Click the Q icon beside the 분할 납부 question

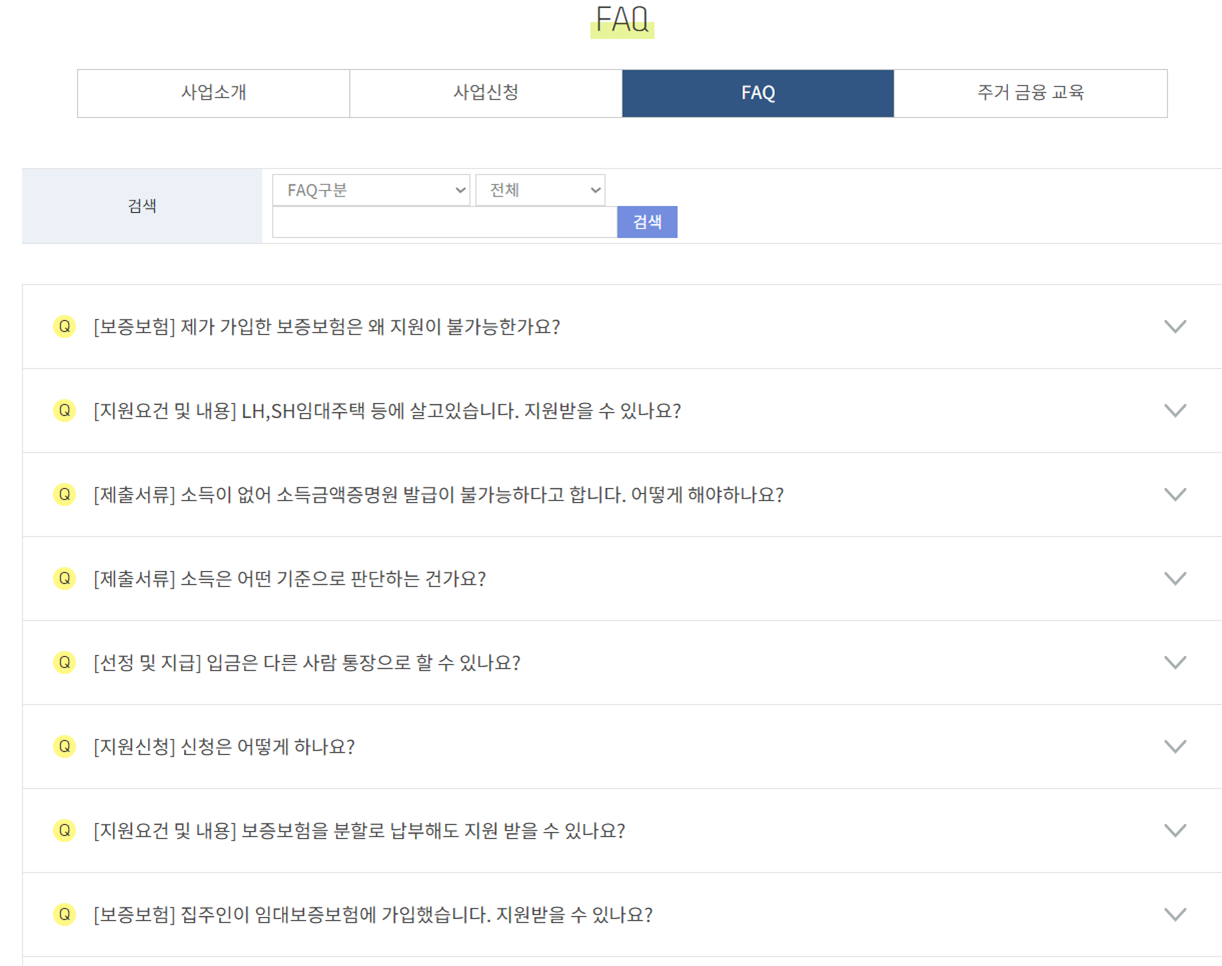[x=64, y=830]
